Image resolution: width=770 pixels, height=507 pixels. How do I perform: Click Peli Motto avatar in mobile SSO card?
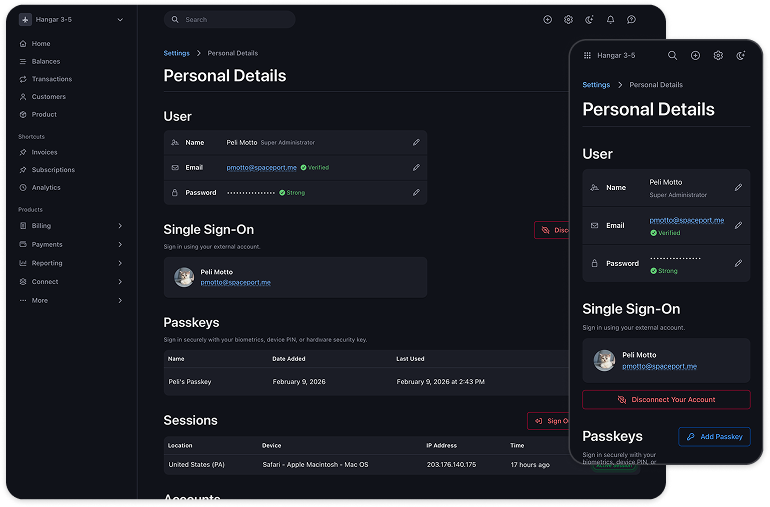(605, 361)
